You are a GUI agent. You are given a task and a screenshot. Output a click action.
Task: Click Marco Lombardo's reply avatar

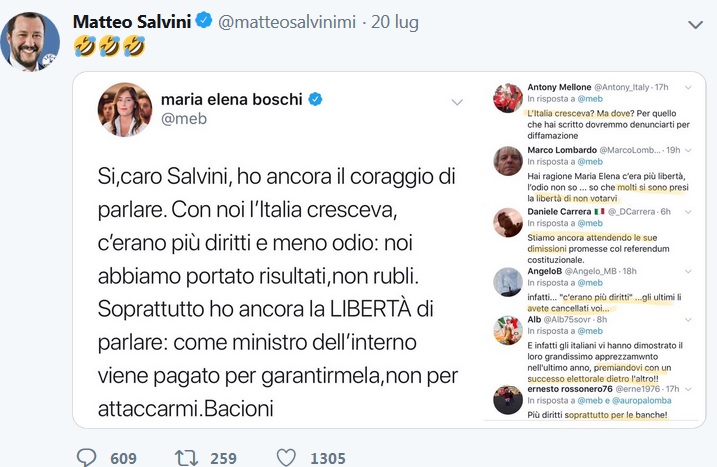509,159
